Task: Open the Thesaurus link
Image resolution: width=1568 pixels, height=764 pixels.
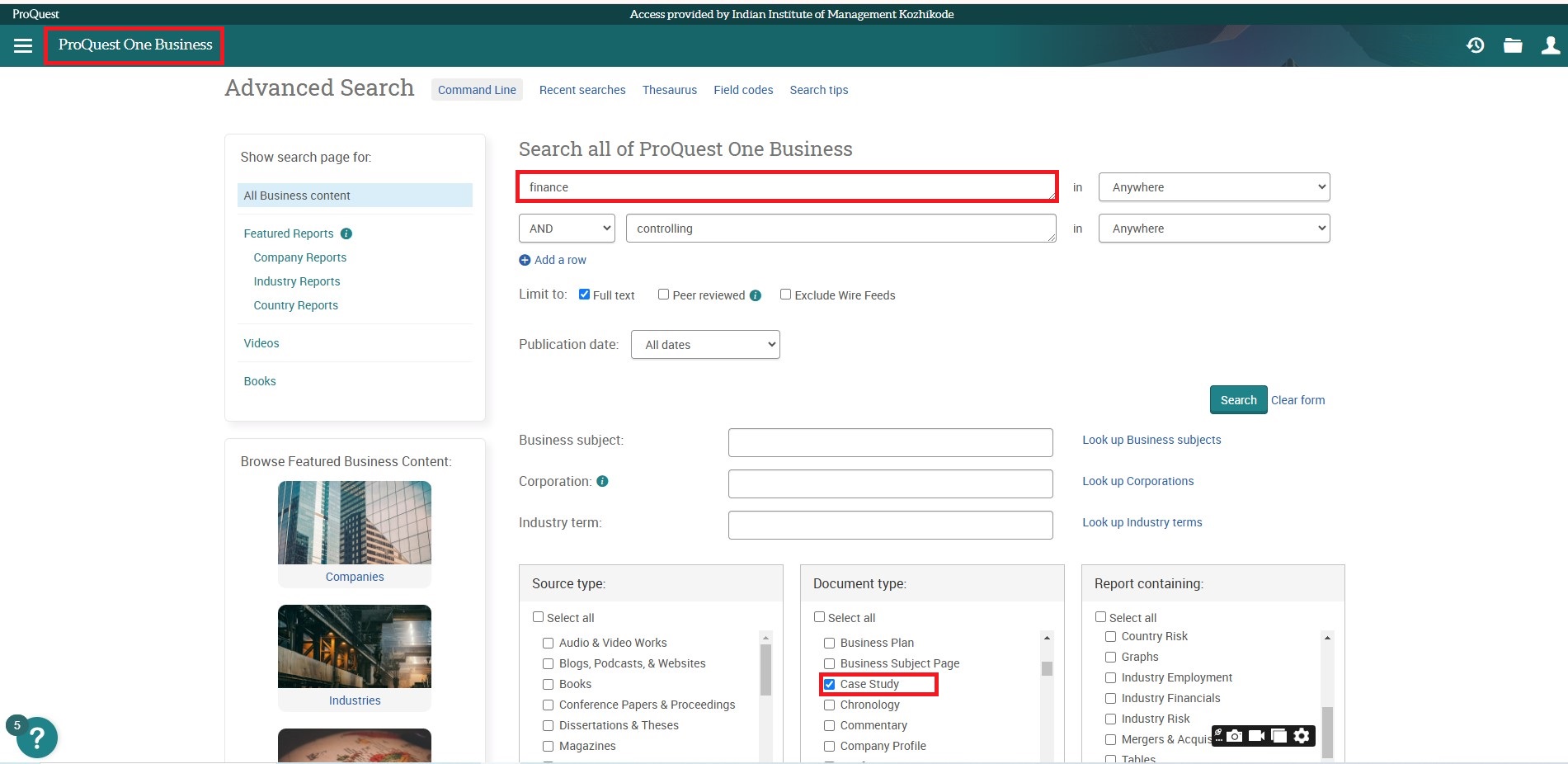Action: [x=669, y=90]
